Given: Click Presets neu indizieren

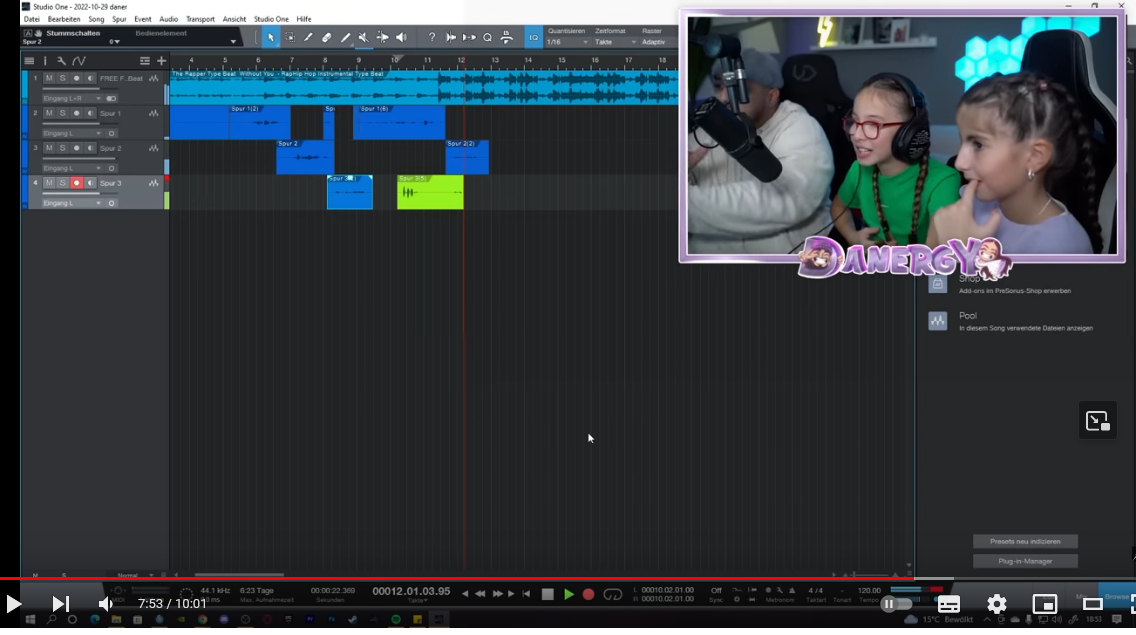Looking at the screenshot, I should [x=1025, y=541].
